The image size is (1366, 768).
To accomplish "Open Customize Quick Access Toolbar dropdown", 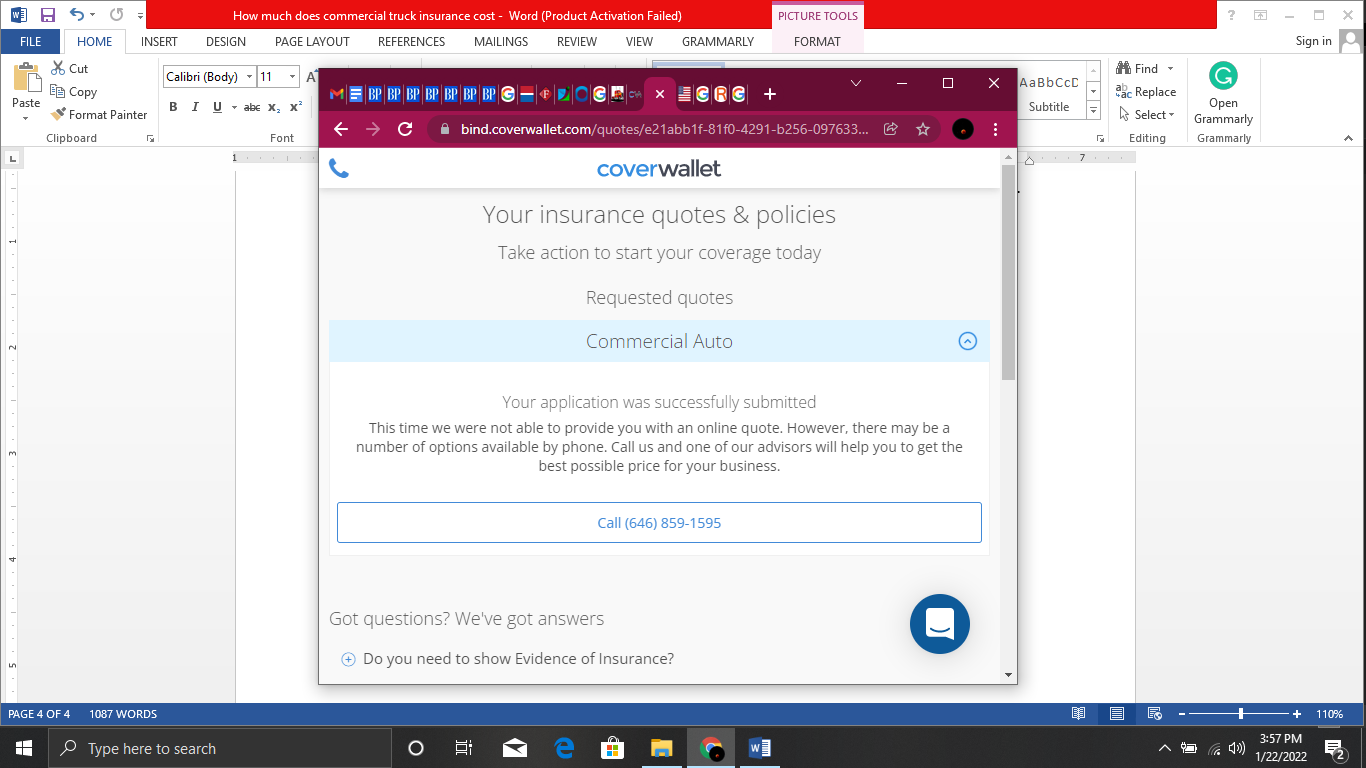I will click(140, 16).
